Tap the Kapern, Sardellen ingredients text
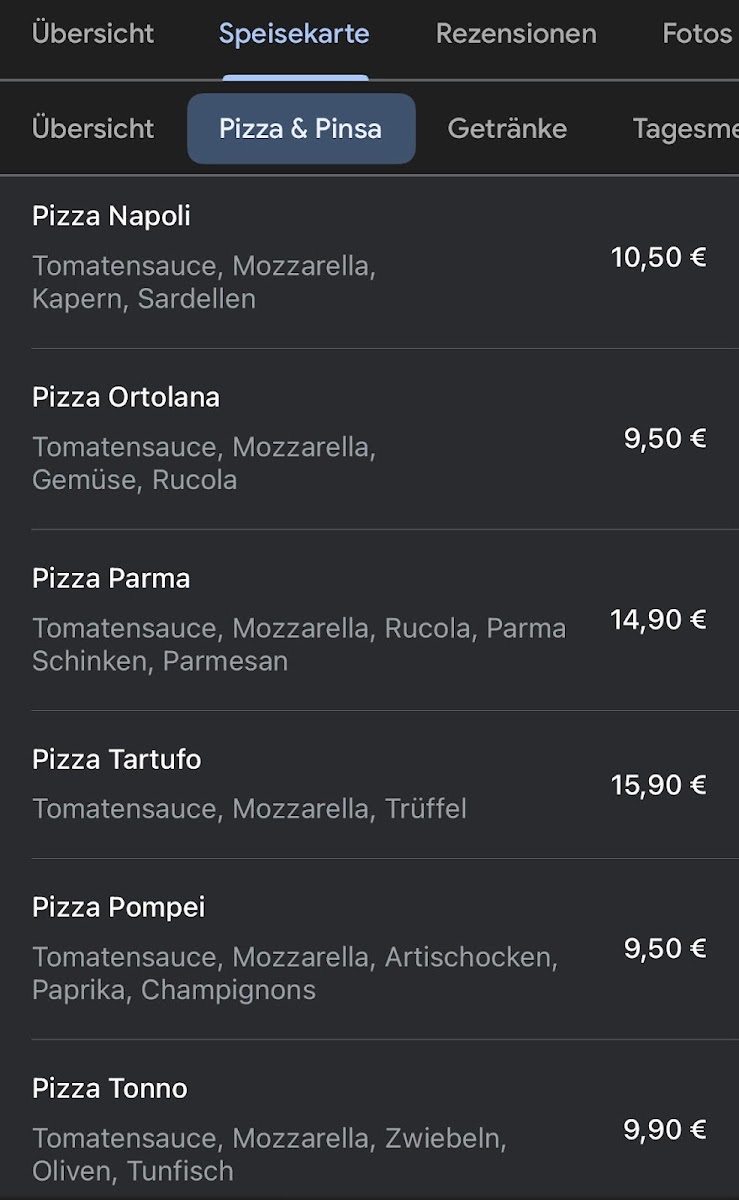 click(144, 299)
